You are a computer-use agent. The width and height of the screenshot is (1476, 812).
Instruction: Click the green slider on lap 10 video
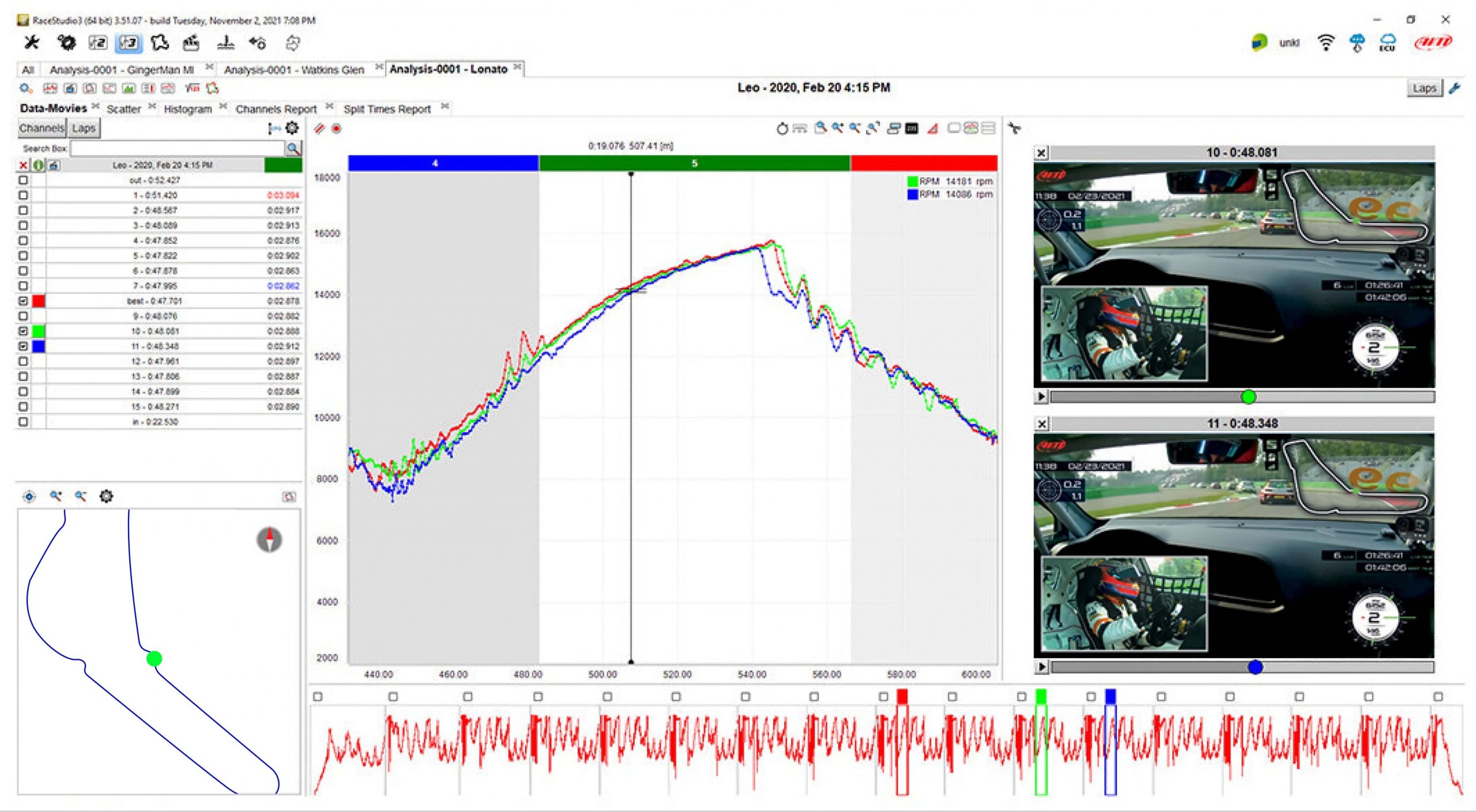pos(1248,396)
